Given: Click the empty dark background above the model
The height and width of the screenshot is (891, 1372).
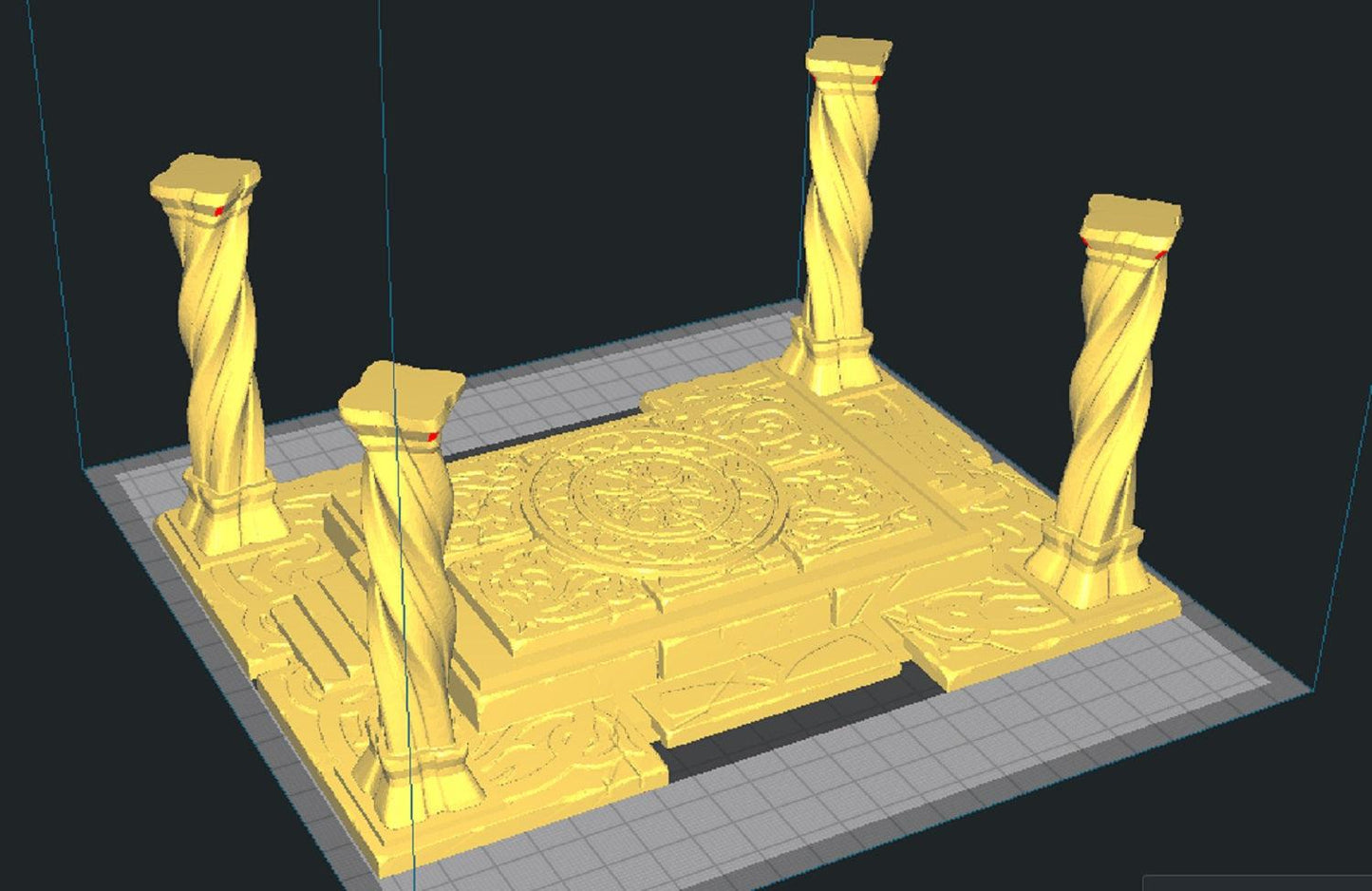Looking at the screenshot, I should click(x=570, y=142).
